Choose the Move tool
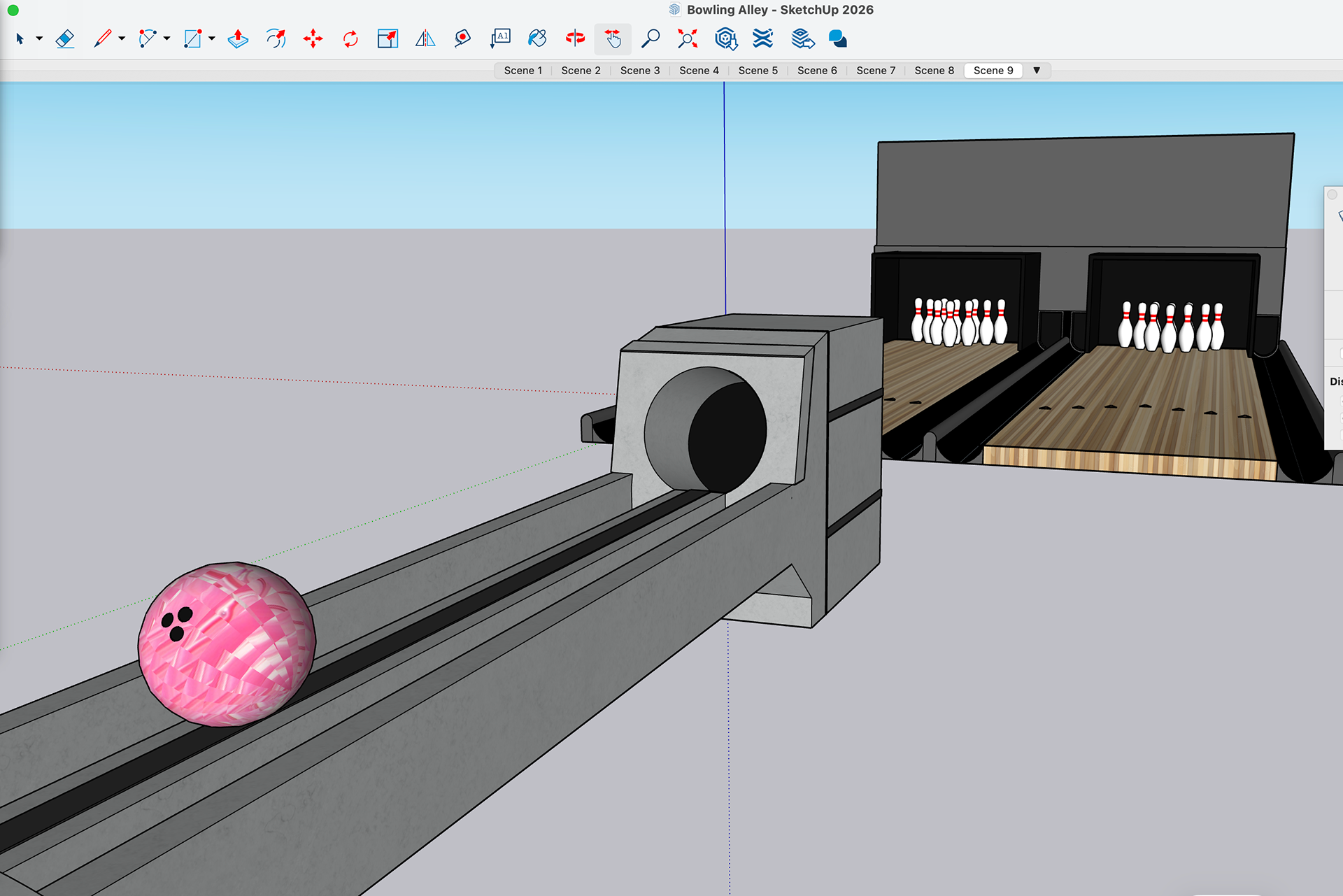Screen dimensions: 1343x896 (x=313, y=38)
